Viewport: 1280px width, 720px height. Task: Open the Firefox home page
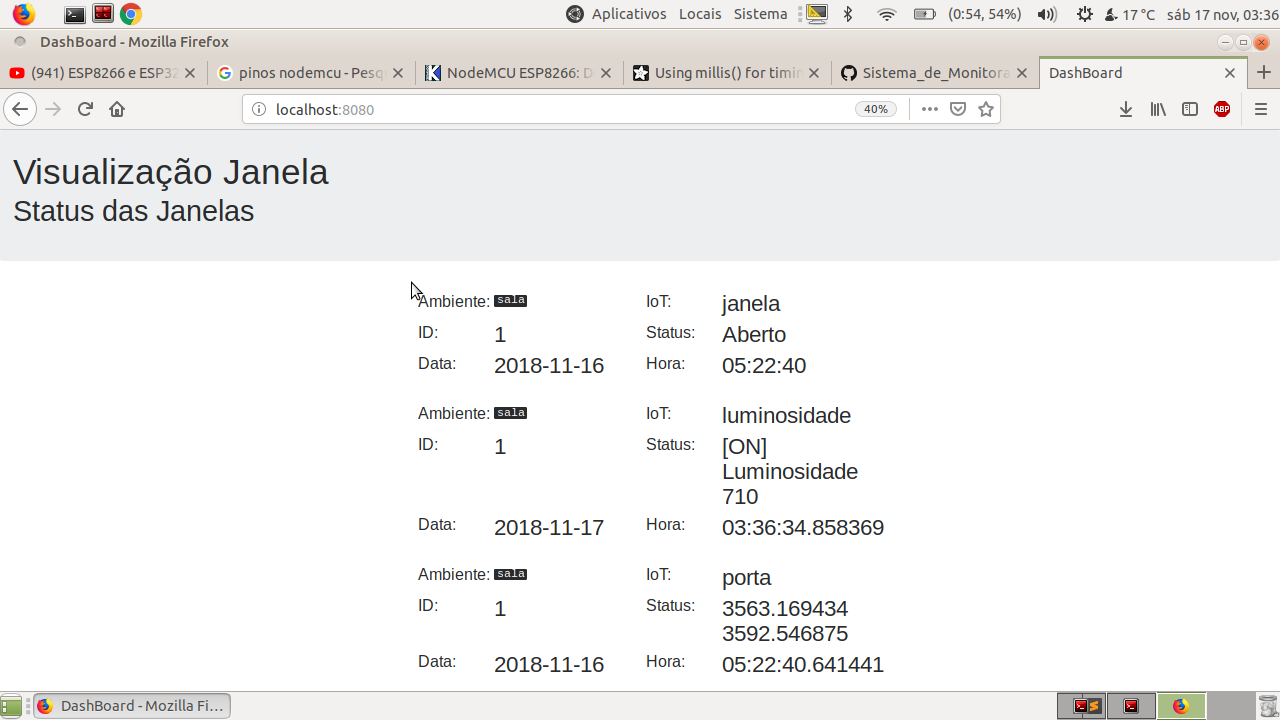[117, 109]
